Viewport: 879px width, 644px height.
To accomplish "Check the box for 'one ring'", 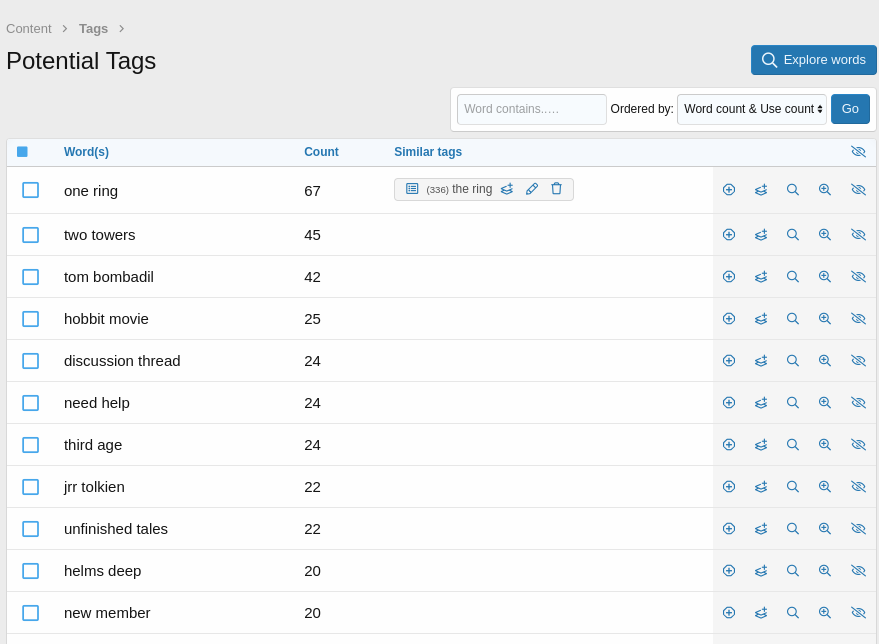I will point(31,190).
